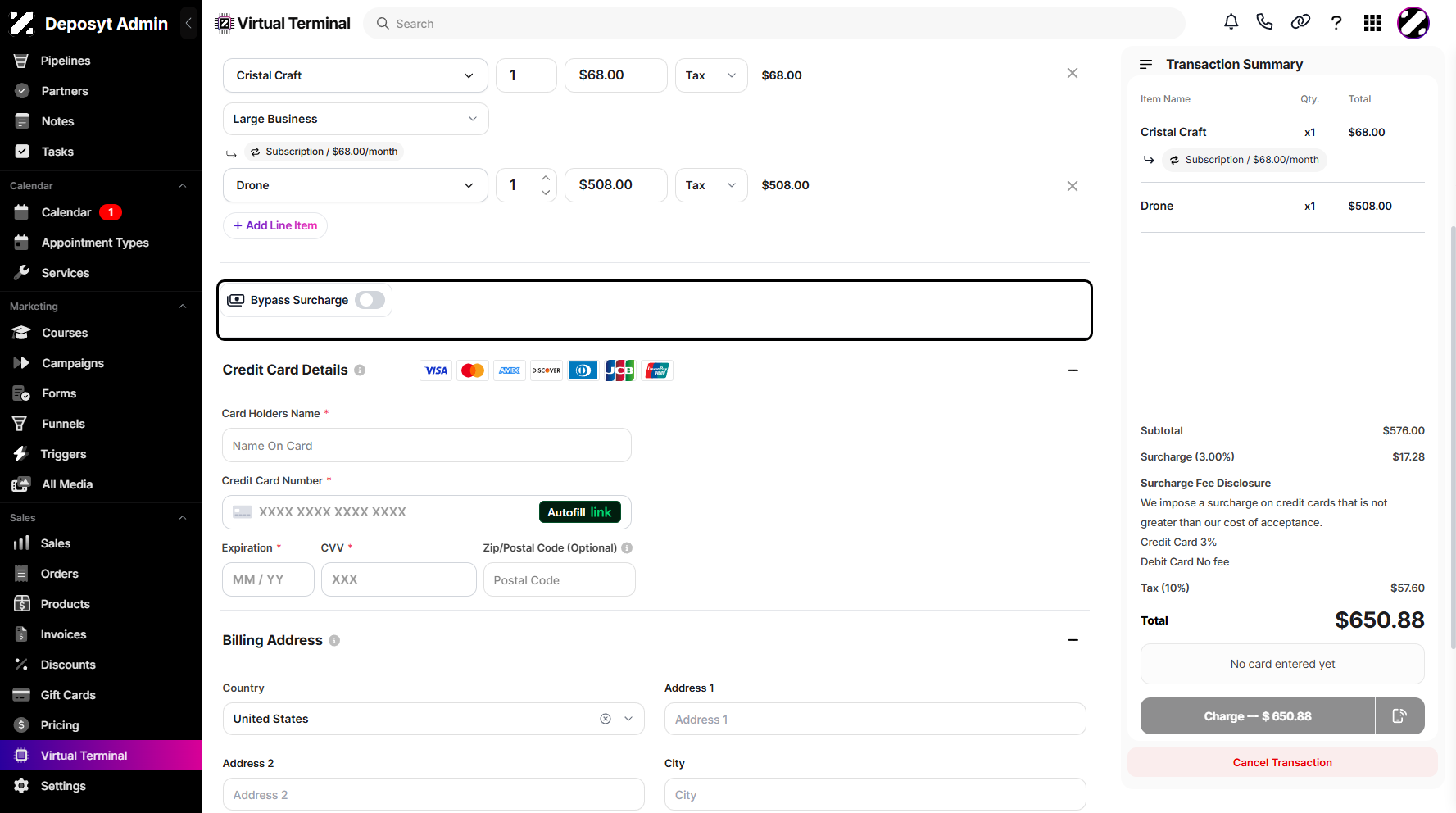Open the user profile avatar

click(1413, 23)
